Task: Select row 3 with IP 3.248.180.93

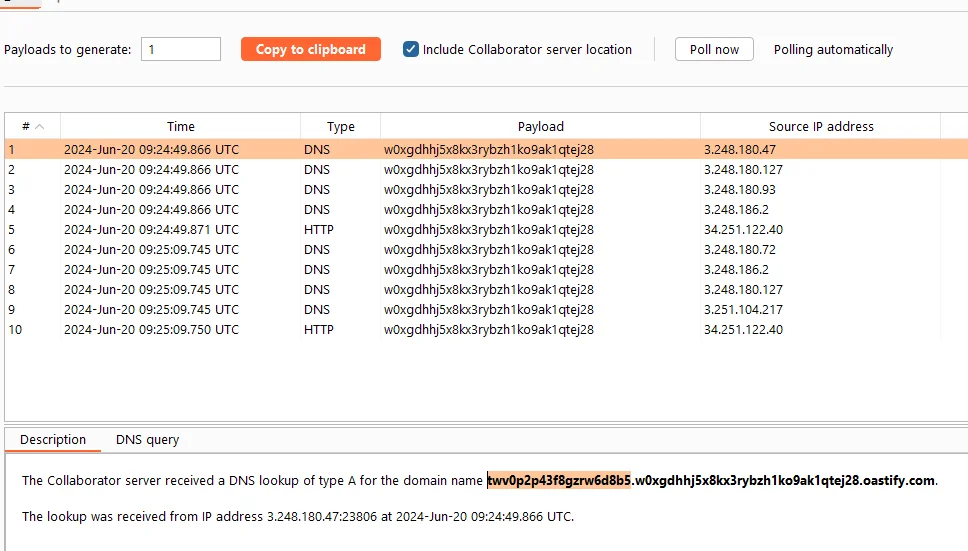Action: pyautogui.click(x=473, y=189)
